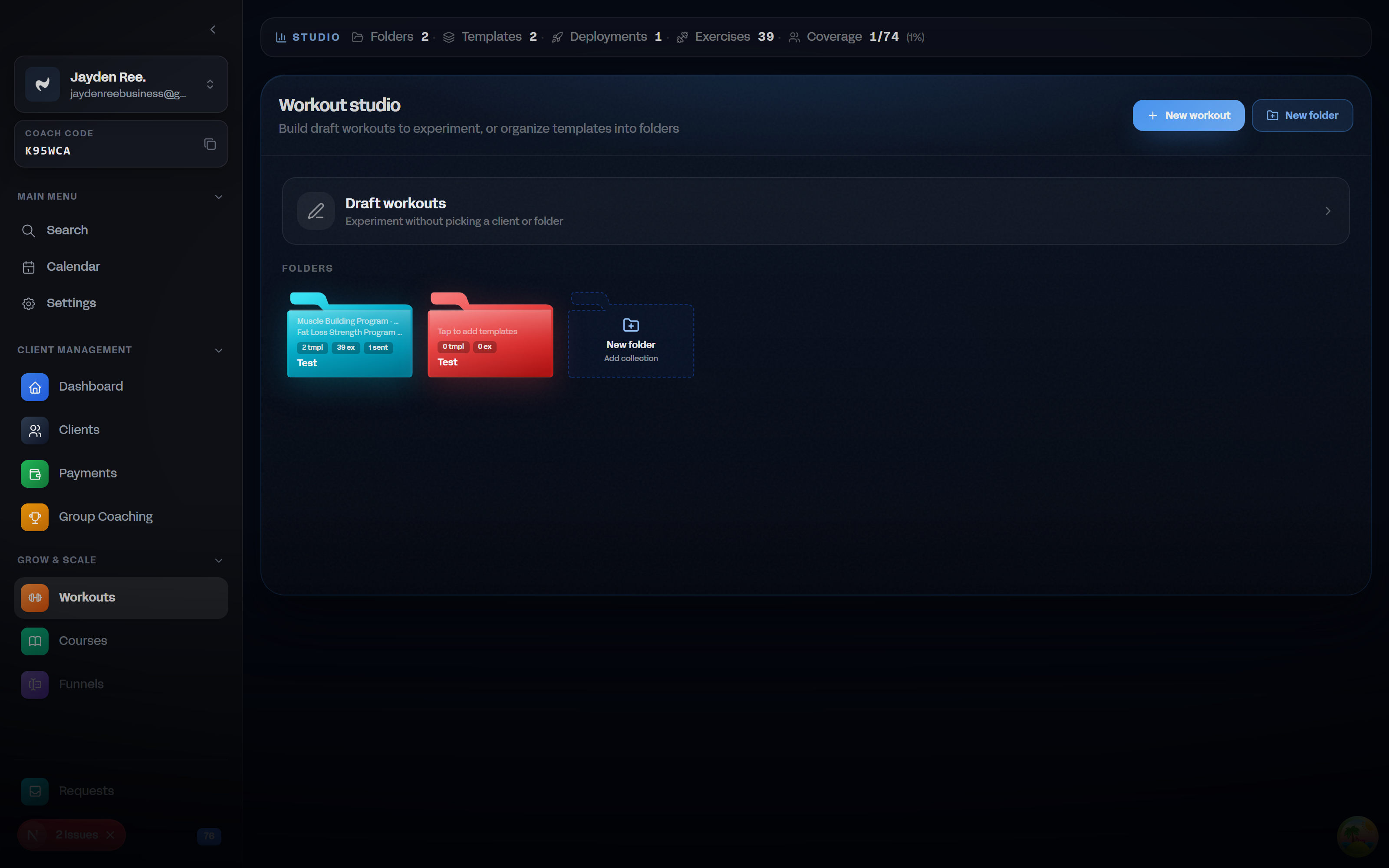The image size is (1389, 868).
Task: Click the Clients people icon
Action: (34, 431)
